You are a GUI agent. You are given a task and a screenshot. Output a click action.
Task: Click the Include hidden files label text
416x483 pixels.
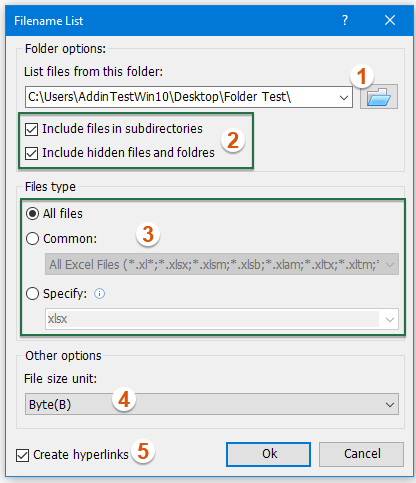coord(128,153)
